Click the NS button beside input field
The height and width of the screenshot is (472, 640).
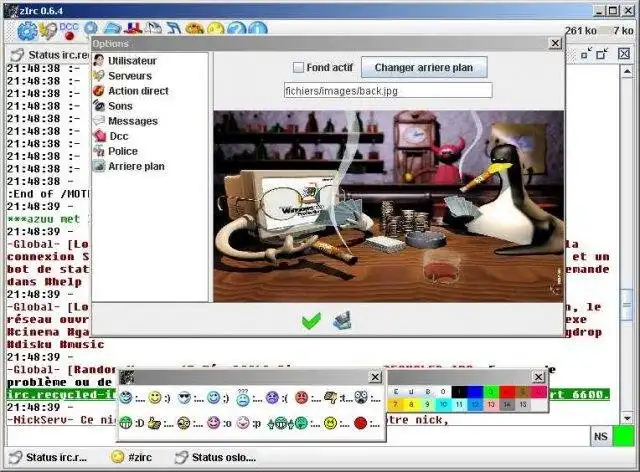pos(600,436)
